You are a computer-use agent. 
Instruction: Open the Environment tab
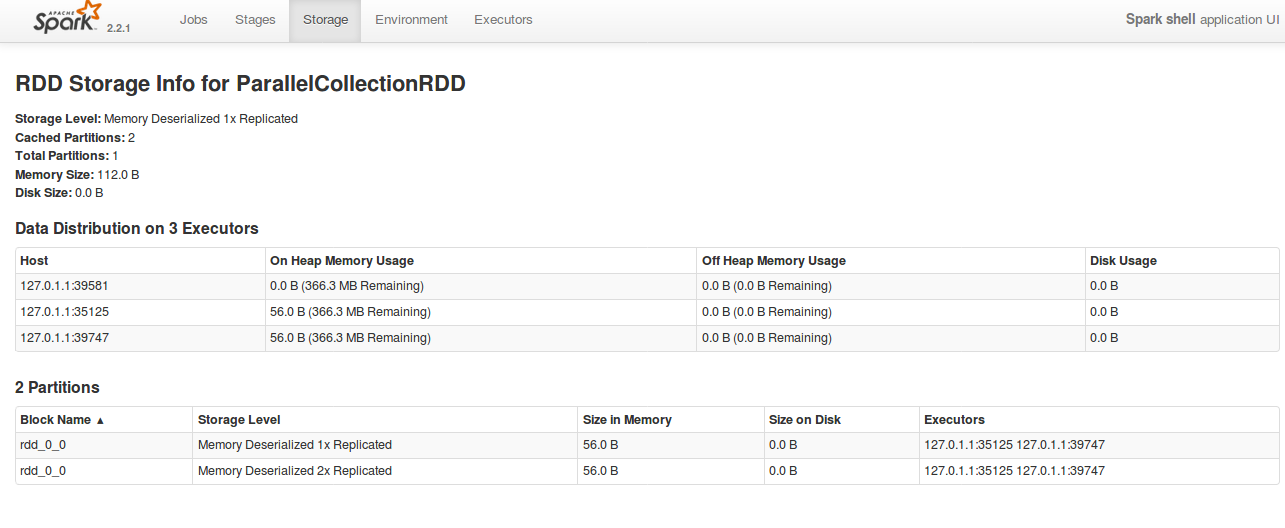click(x=411, y=20)
